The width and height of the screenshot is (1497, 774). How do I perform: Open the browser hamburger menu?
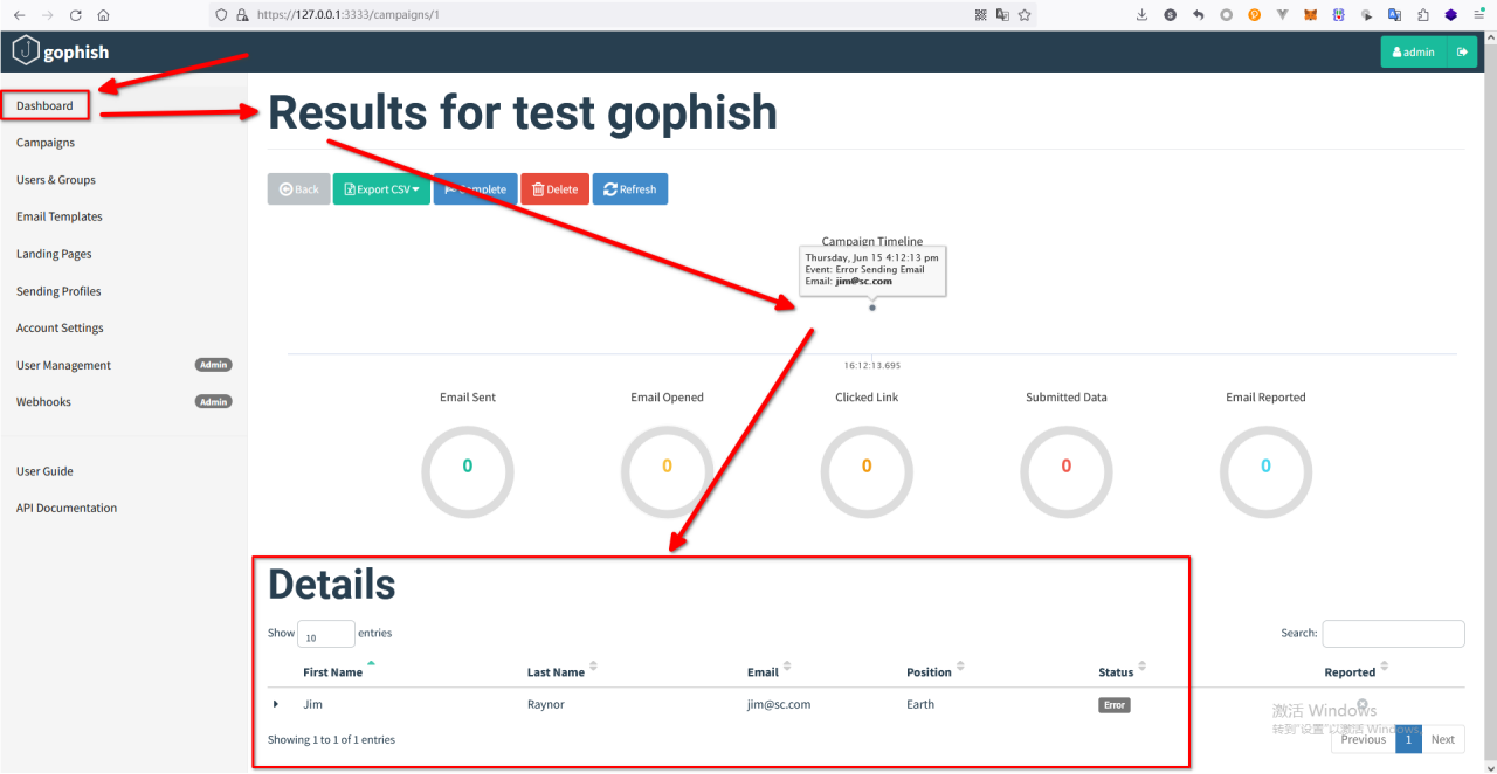[x=1478, y=15]
